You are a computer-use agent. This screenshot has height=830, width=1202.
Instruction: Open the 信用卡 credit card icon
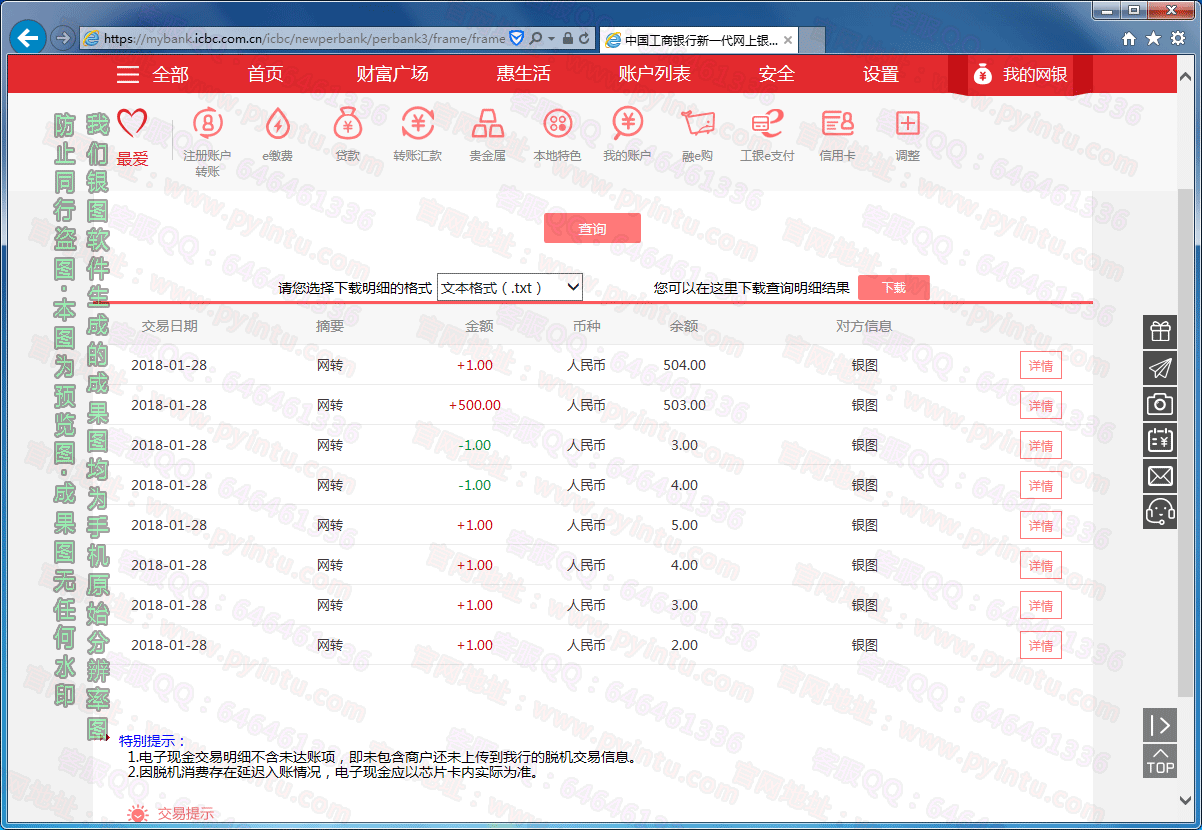click(x=837, y=124)
